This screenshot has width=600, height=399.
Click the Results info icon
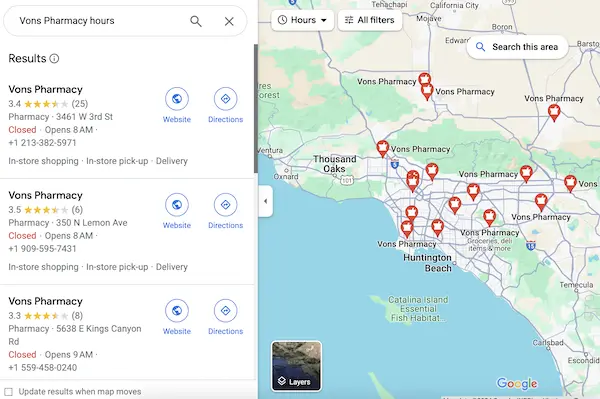tap(54, 59)
